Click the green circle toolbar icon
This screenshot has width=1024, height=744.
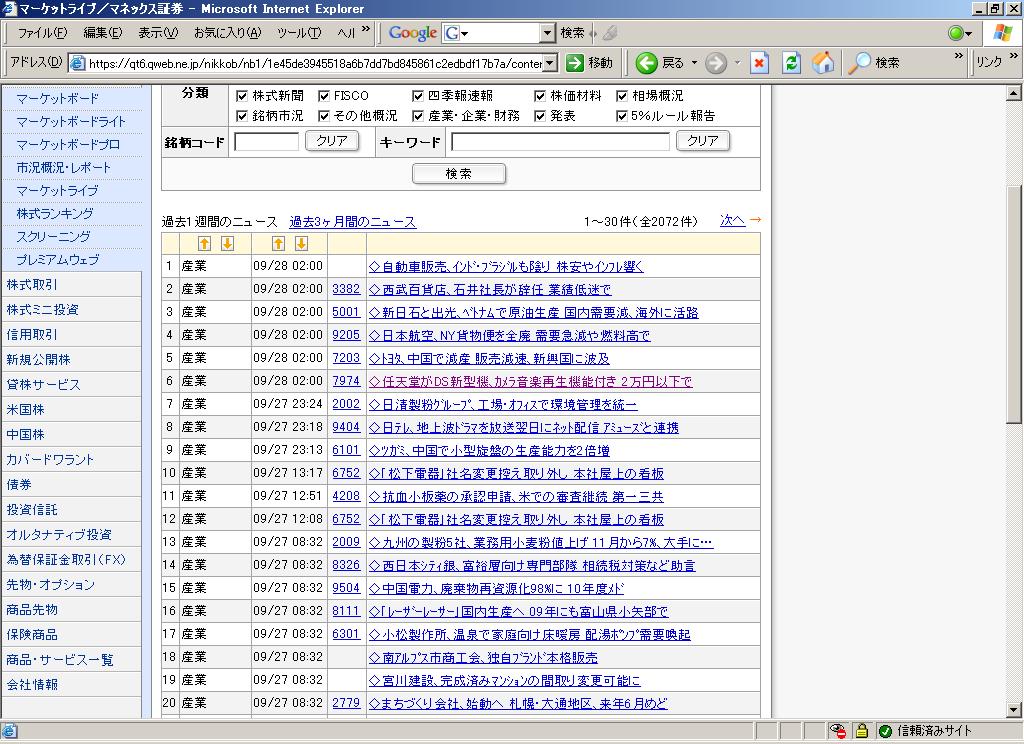click(955, 33)
